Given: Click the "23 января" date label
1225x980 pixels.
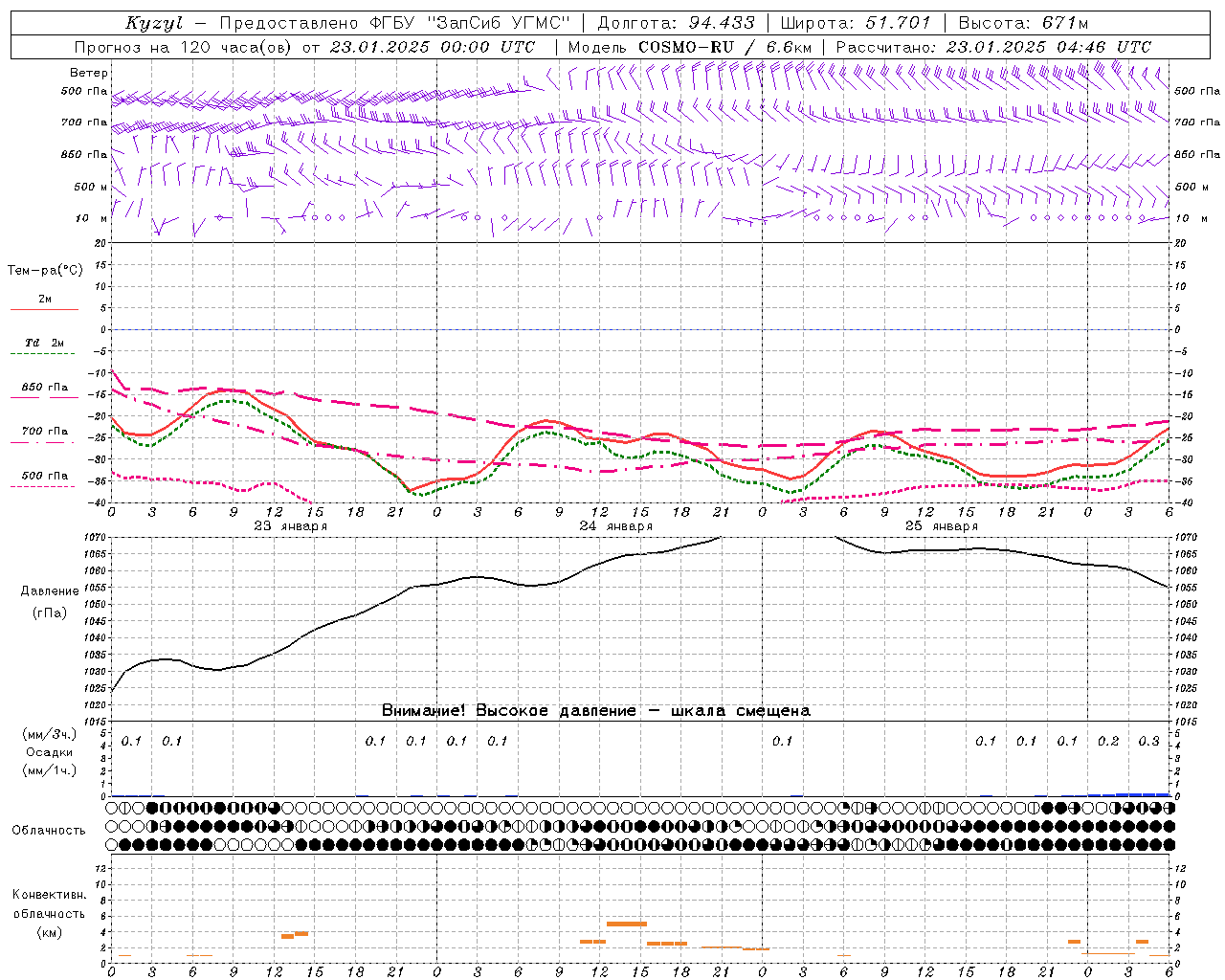Looking at the screenshot, I should pos(290,526).
